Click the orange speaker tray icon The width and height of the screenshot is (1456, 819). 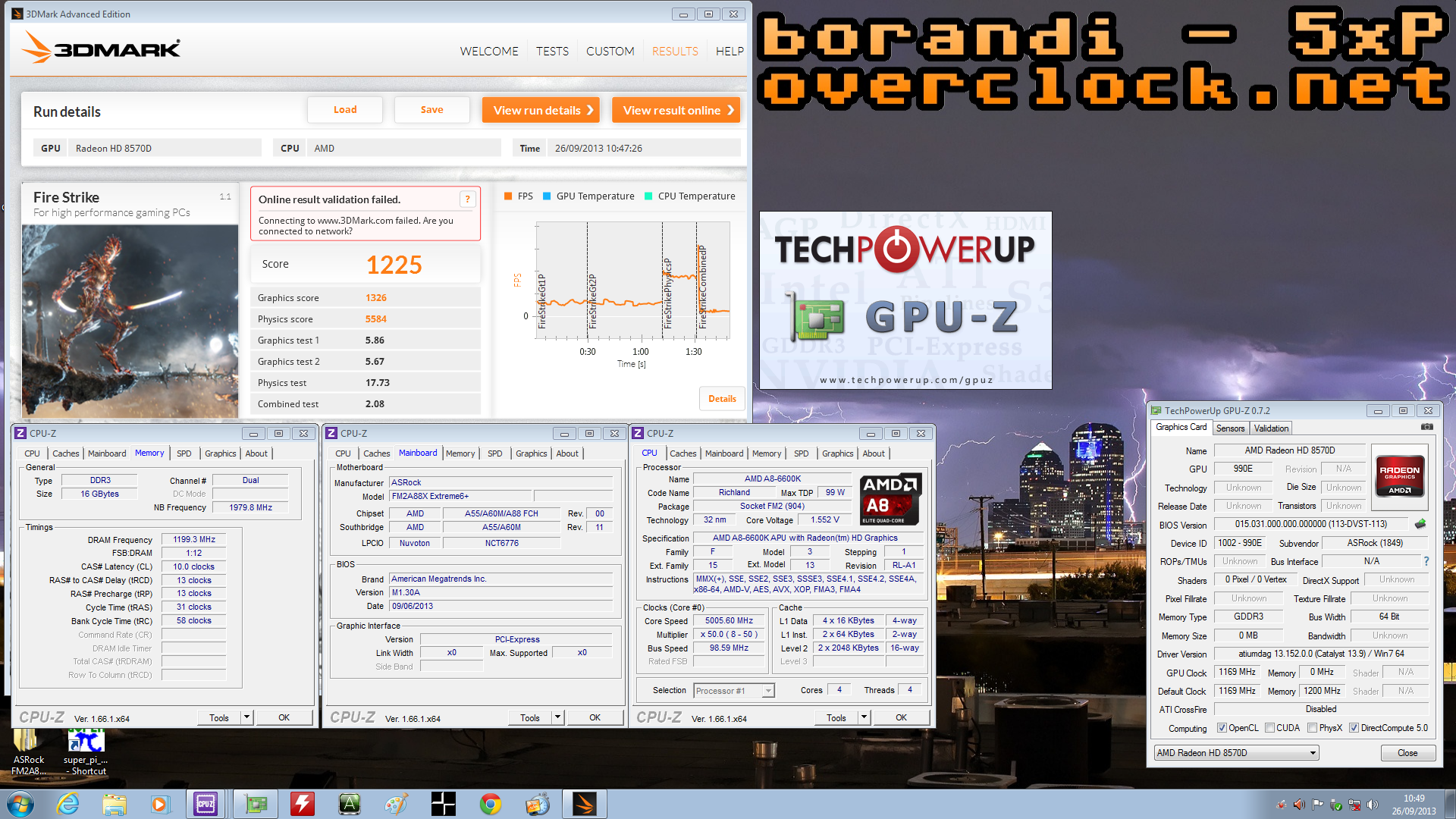[x=1299, y=805]
